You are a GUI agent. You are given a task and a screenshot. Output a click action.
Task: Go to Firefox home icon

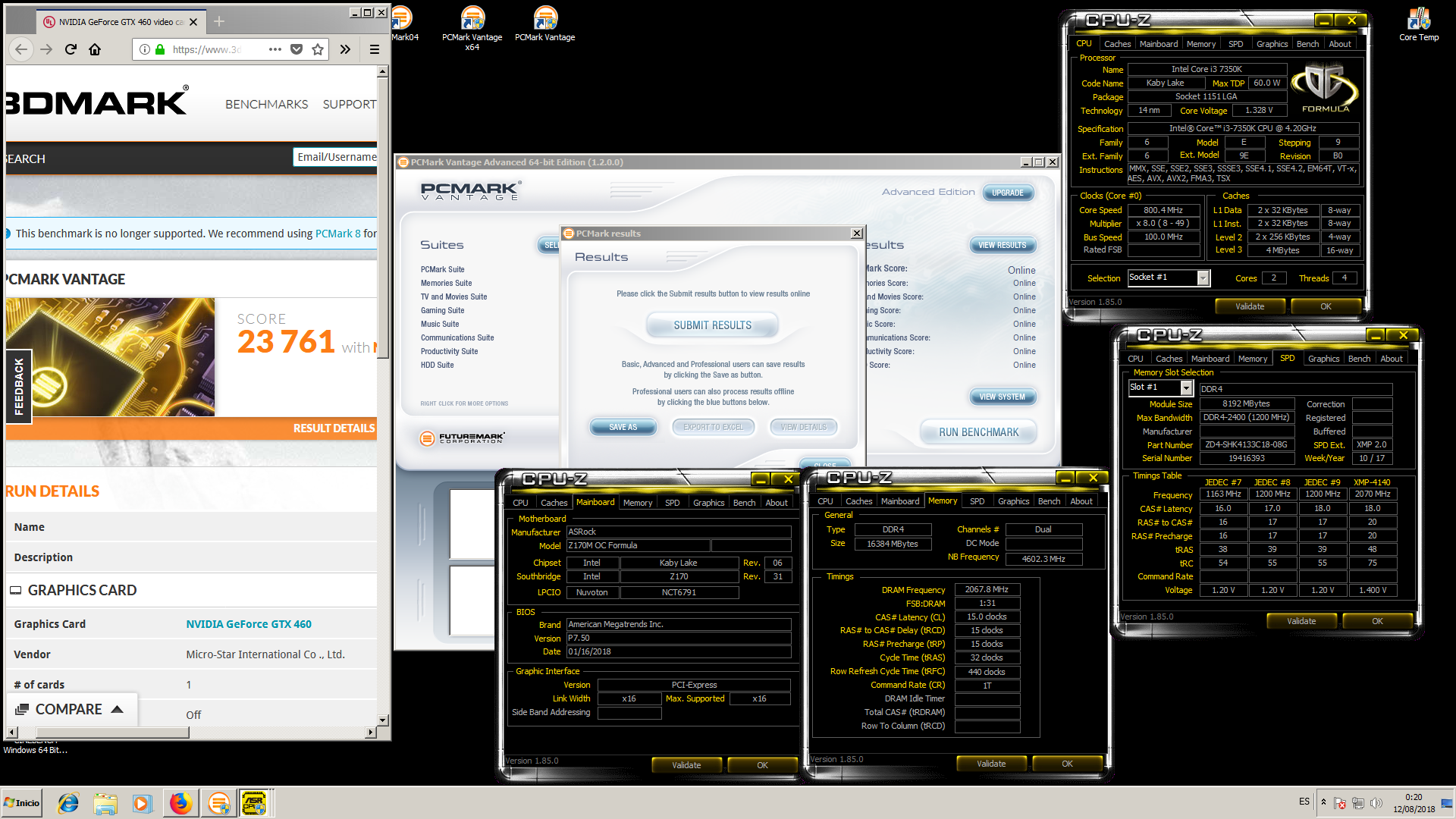[95, 49]
